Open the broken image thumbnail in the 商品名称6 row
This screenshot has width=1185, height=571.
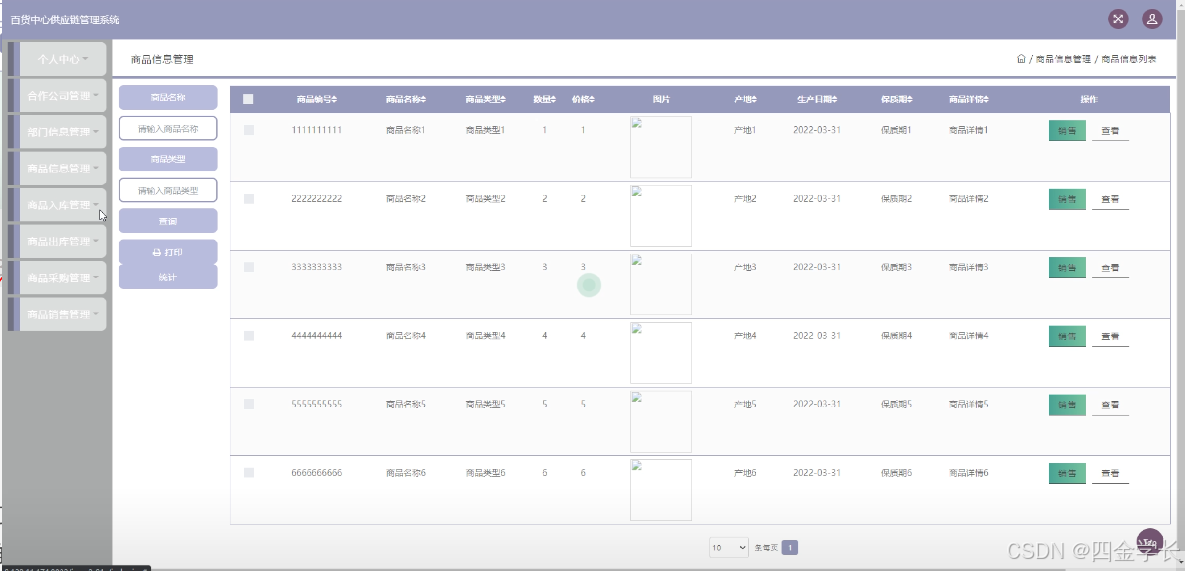tap(661, 489)
